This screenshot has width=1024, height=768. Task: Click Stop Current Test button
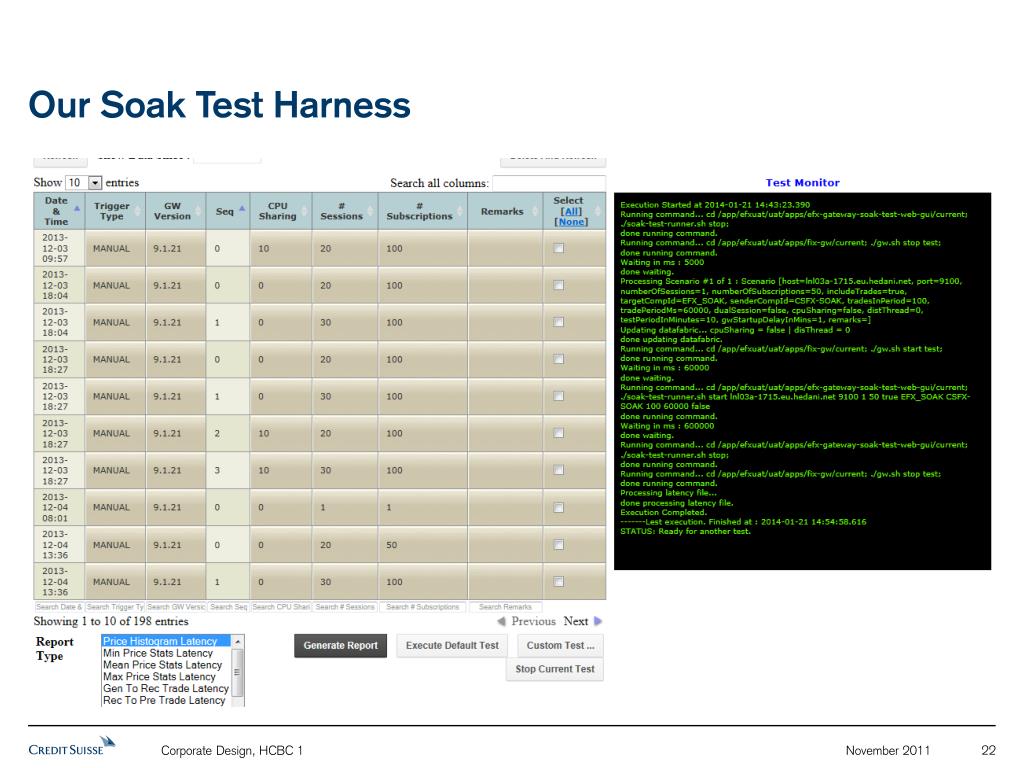554,669
